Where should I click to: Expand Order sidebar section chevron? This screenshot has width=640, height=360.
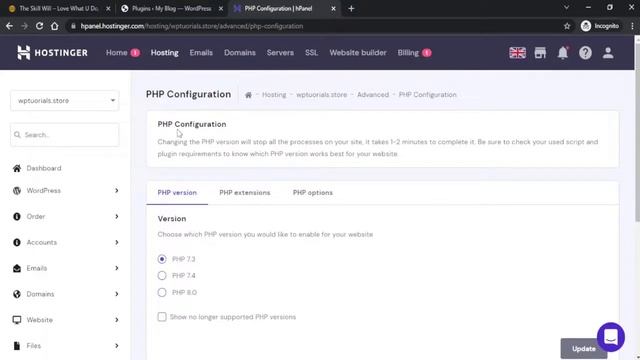point(117,216)
